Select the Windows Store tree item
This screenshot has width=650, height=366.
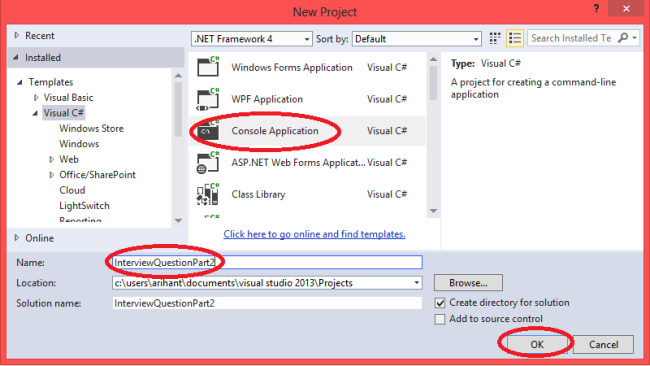click(91, 128)
